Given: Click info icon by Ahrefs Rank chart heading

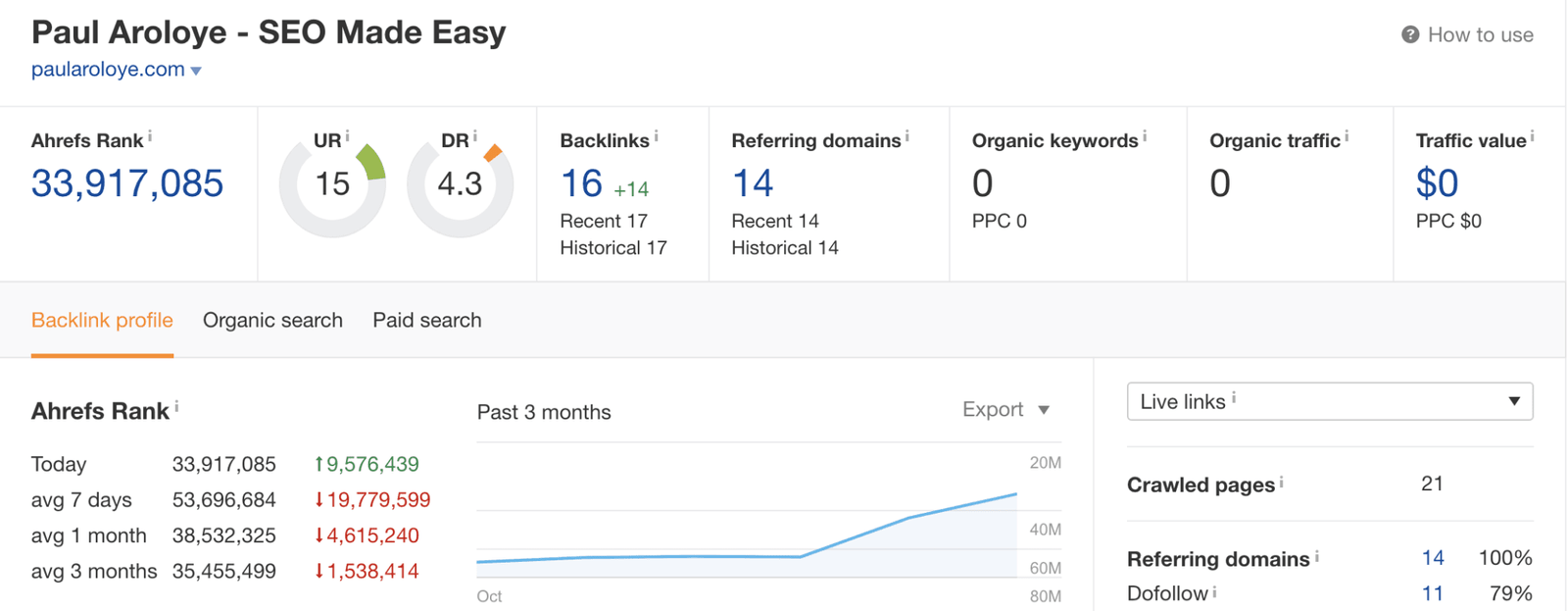Looking at the screenshot, I should tap(176, 407).
